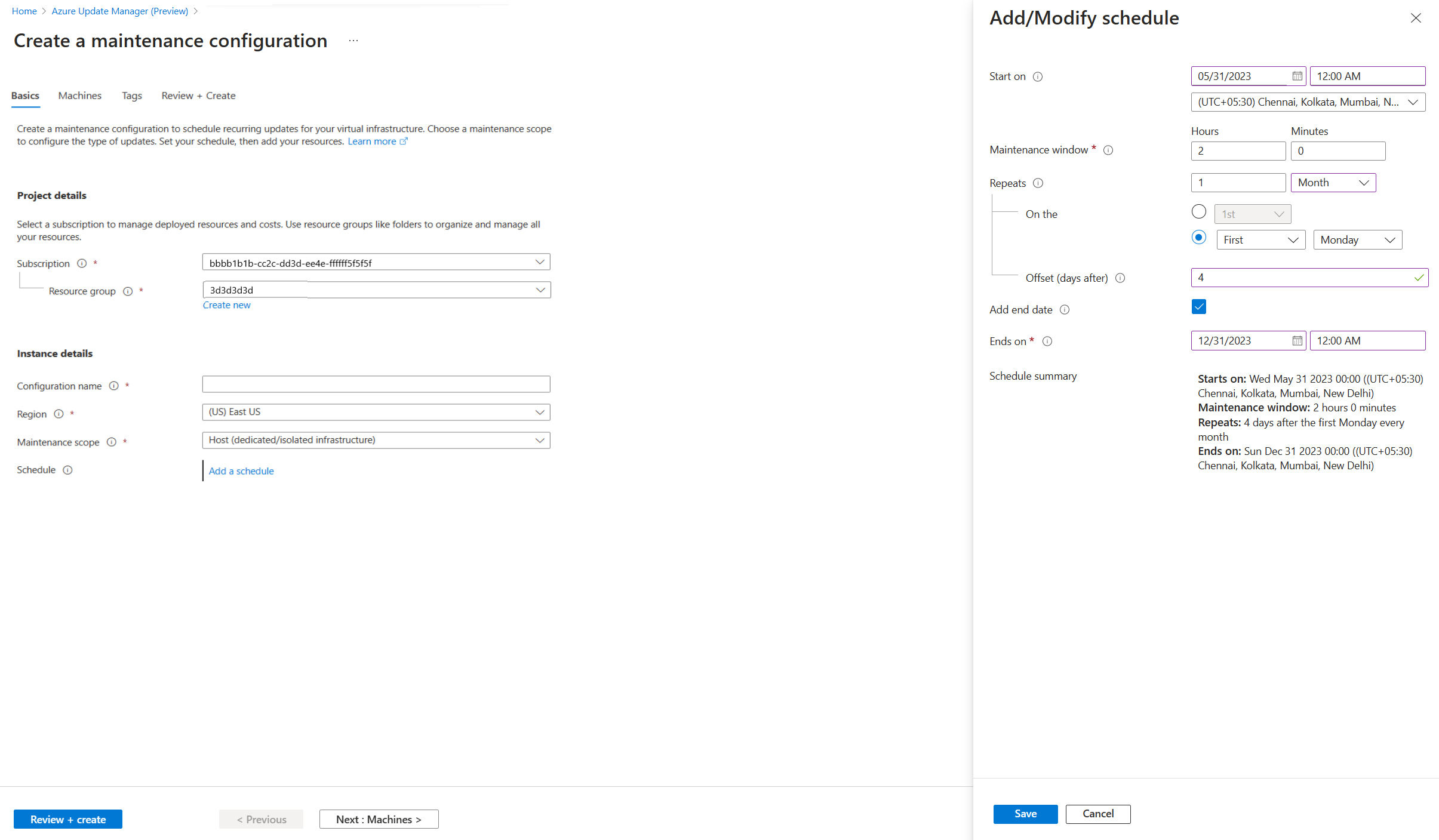The width and height of the screenshot is (1439, 840).
Task: Click the info icon next to Maintenance window
Action: click(x=1108, y=150)
